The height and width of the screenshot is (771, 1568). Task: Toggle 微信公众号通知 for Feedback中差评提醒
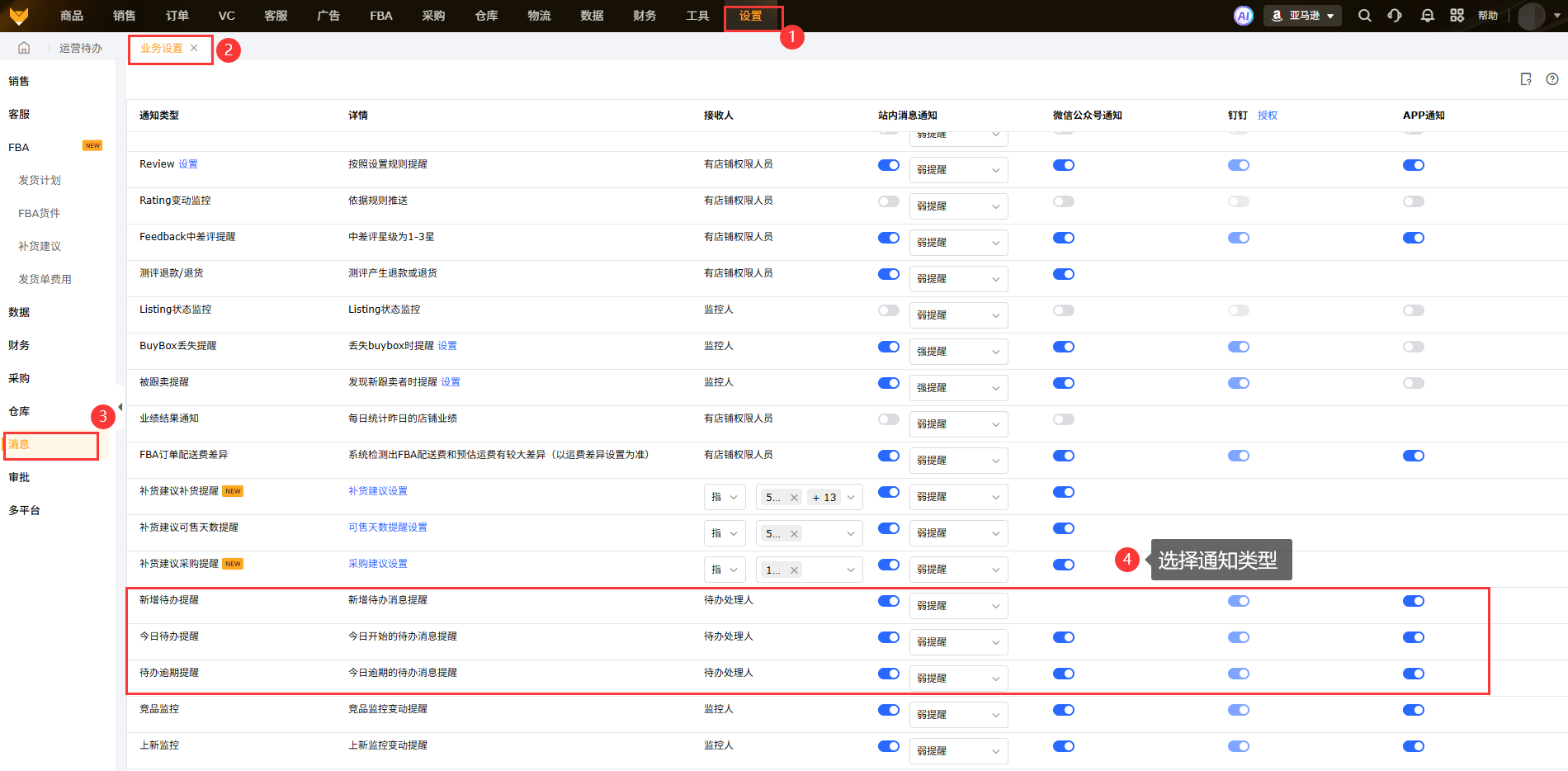pyautogui.click(x=1064, y=238)
